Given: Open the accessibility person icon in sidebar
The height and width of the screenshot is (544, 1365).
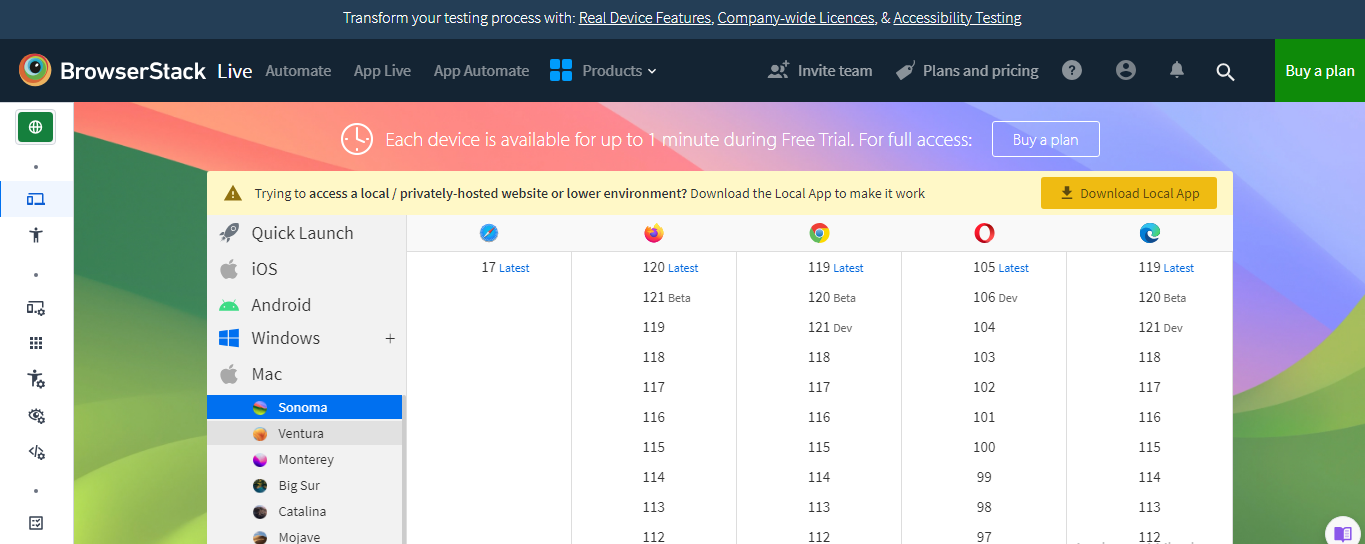Looking at the screenshot, I should (36, 235).
